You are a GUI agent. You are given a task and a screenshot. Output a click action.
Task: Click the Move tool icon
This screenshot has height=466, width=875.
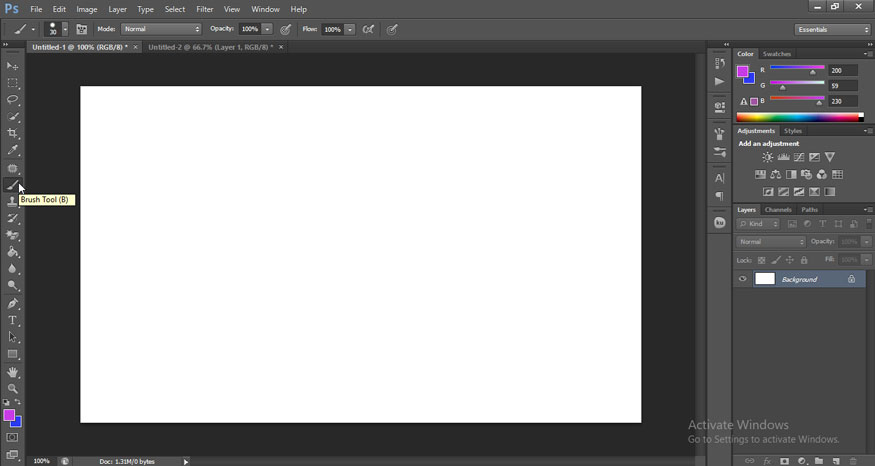(x=13, y=66)
